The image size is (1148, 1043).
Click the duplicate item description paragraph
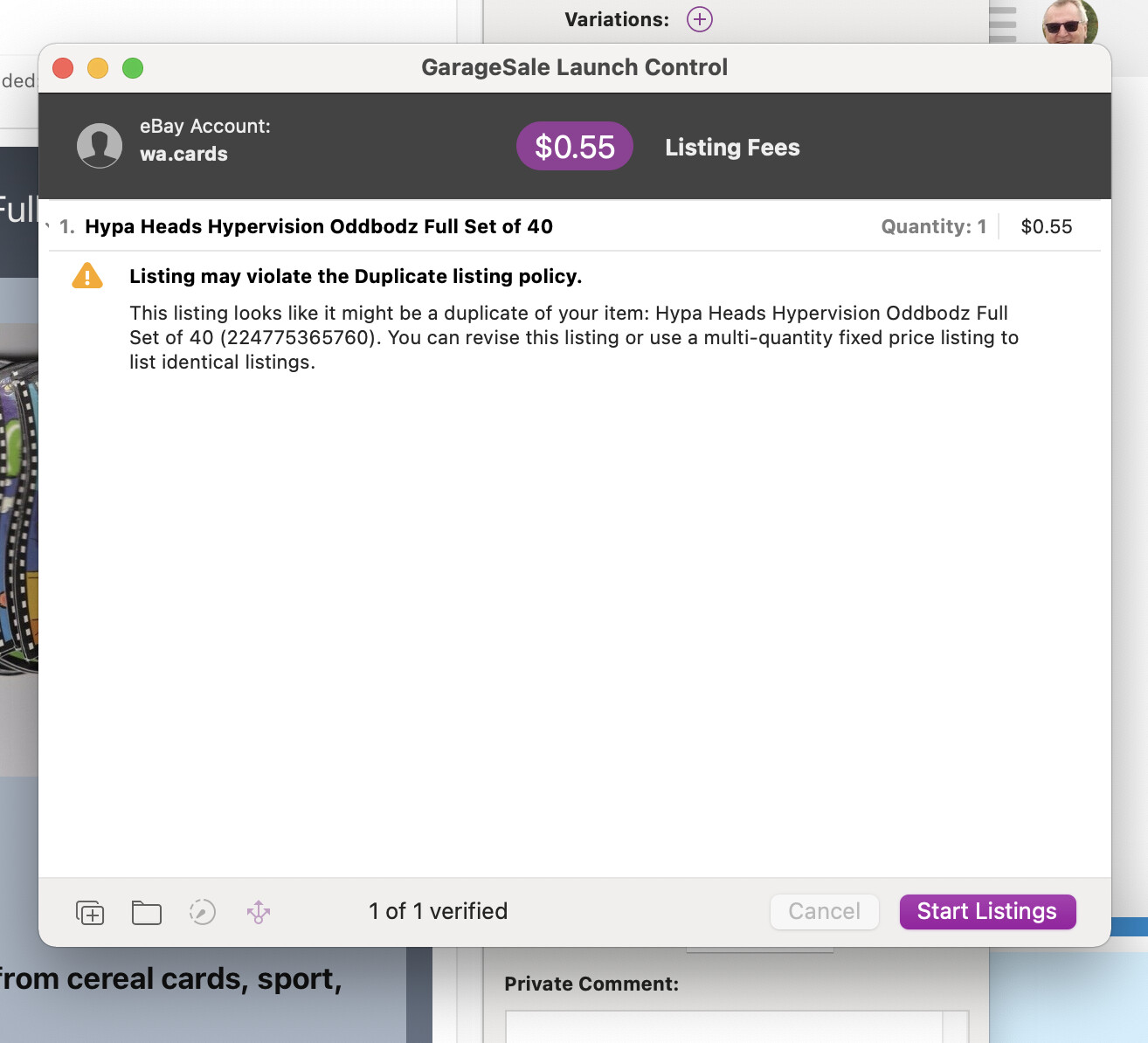[x=574, y=337]
